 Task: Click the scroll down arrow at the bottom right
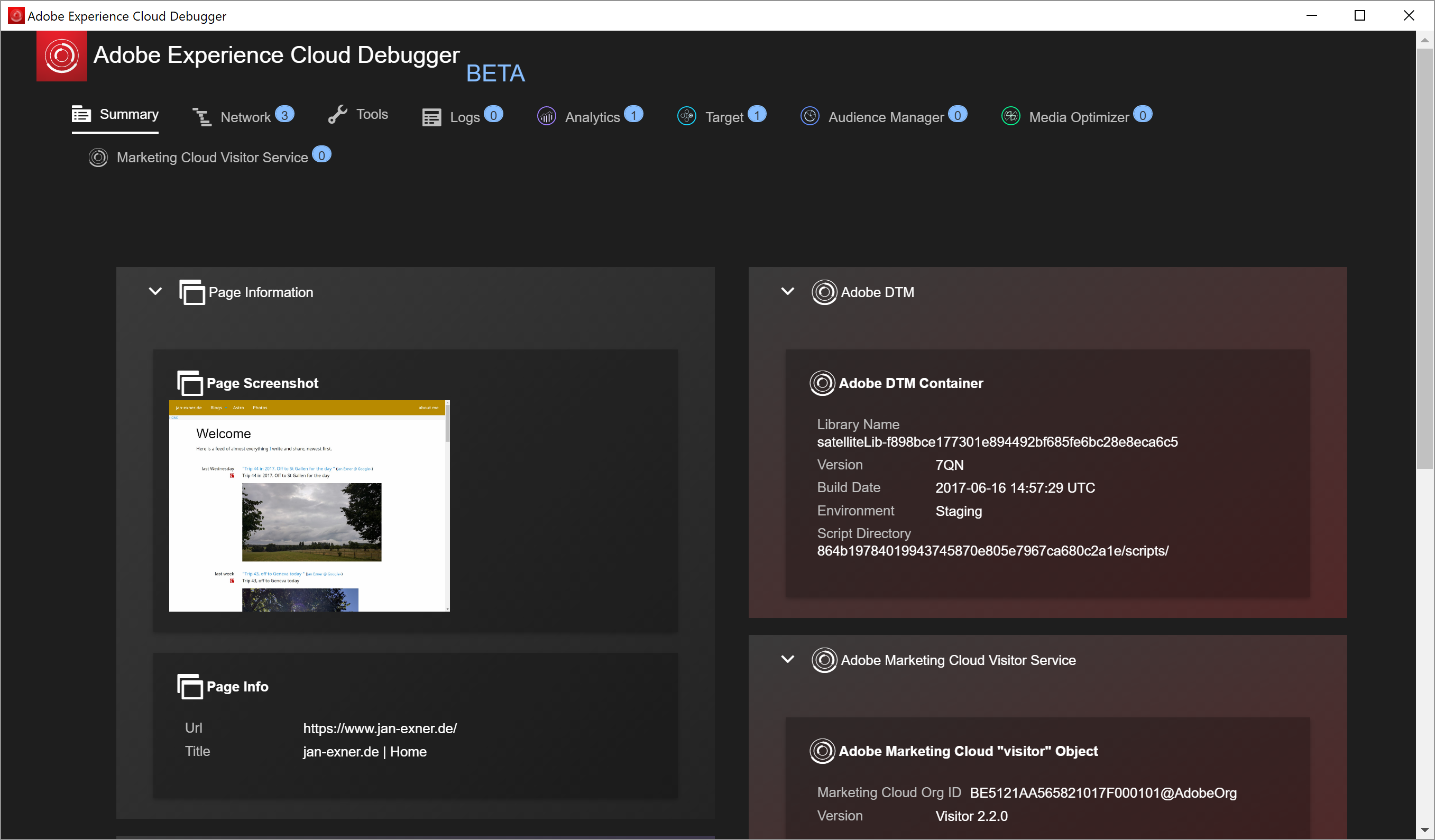1425,830
